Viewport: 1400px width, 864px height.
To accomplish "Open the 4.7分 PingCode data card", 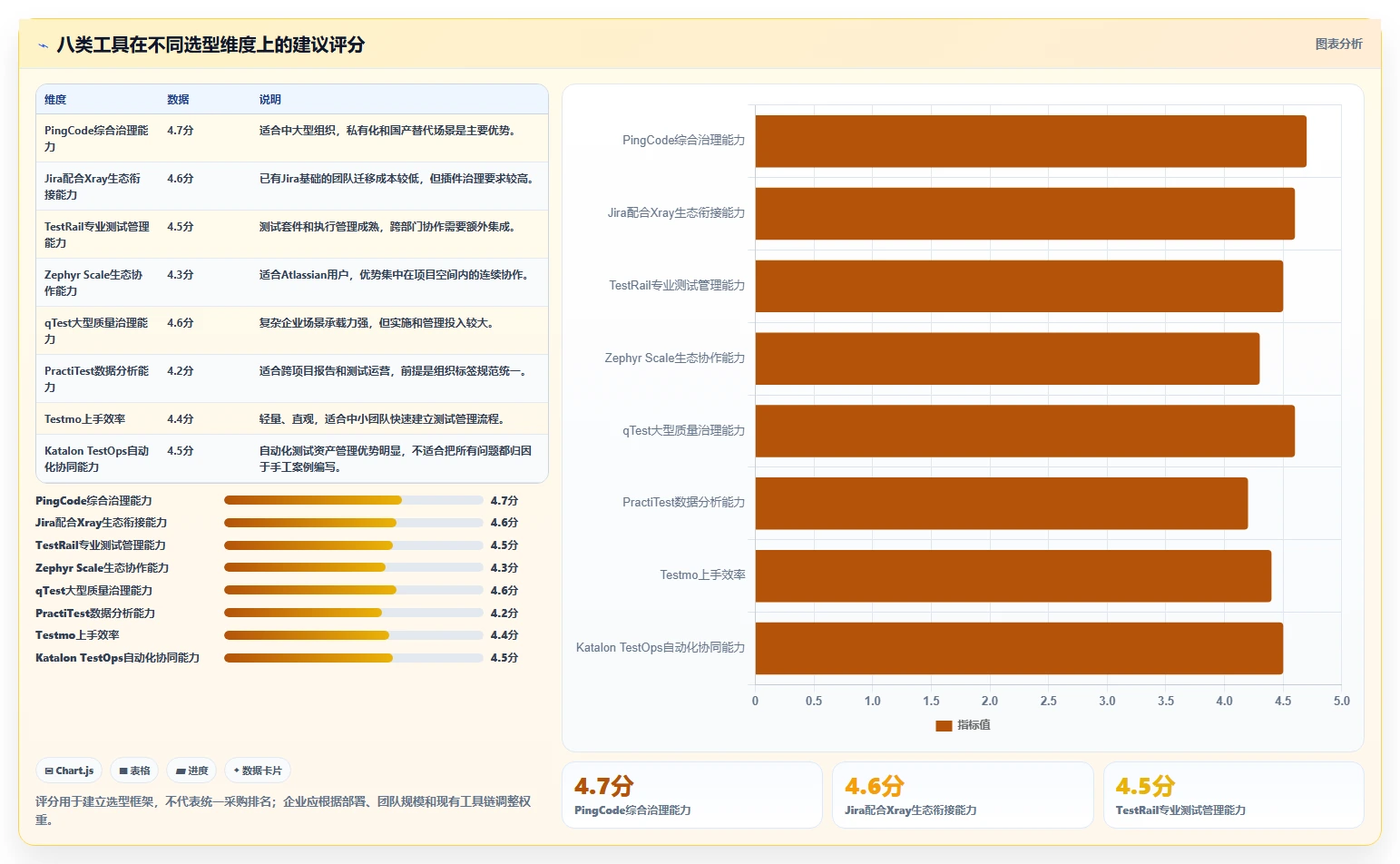I will click(x=691, y=795).
